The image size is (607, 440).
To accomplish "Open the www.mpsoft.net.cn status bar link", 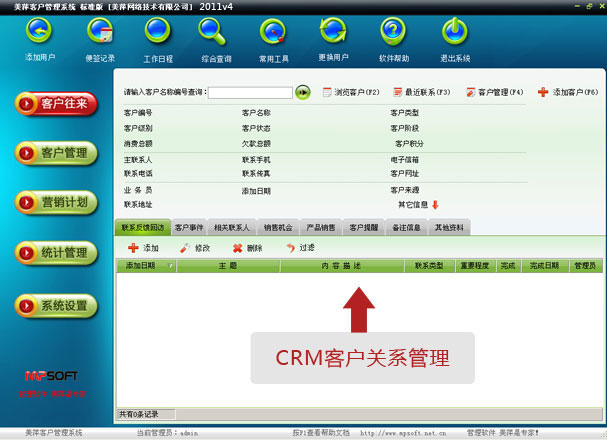I will tap(403, 433).
